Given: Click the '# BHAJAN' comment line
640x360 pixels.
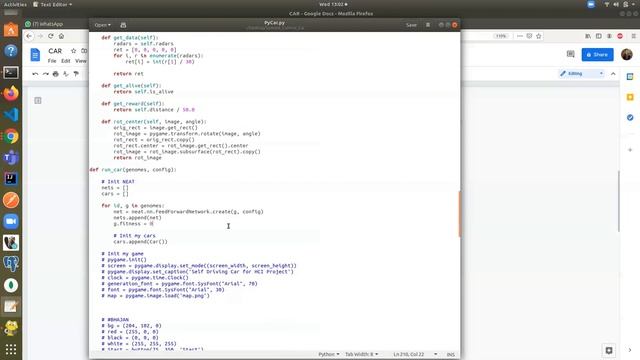Looking at the screenshot, I should pyautogui.click(x=115, y=320).
